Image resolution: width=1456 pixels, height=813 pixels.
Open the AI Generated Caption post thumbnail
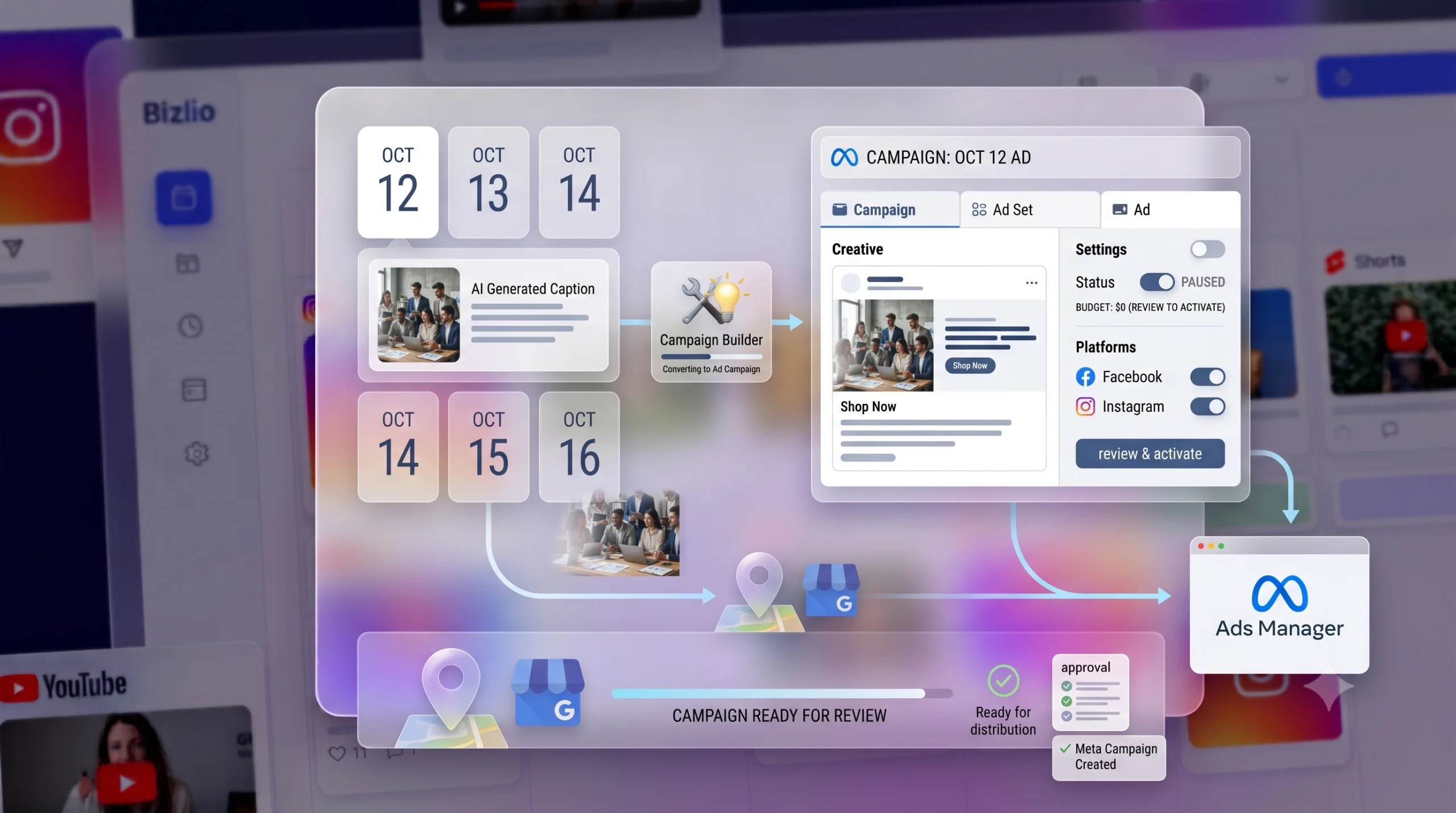419,315
